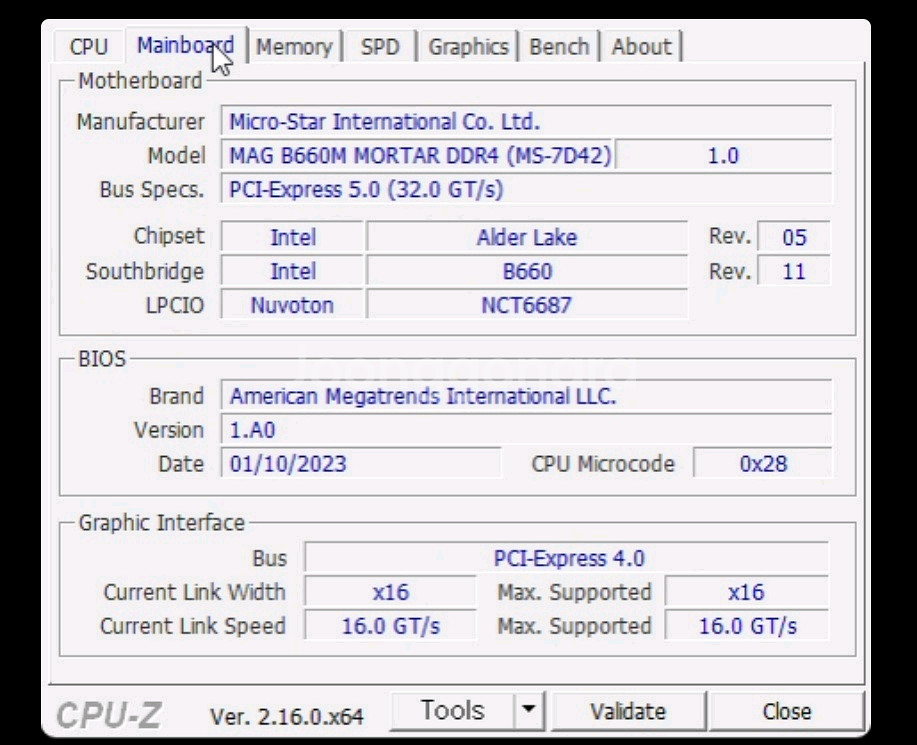Click the LPCIO NCT6687 field
This screenshot has width=917, height=745.
tap(526, 305)
